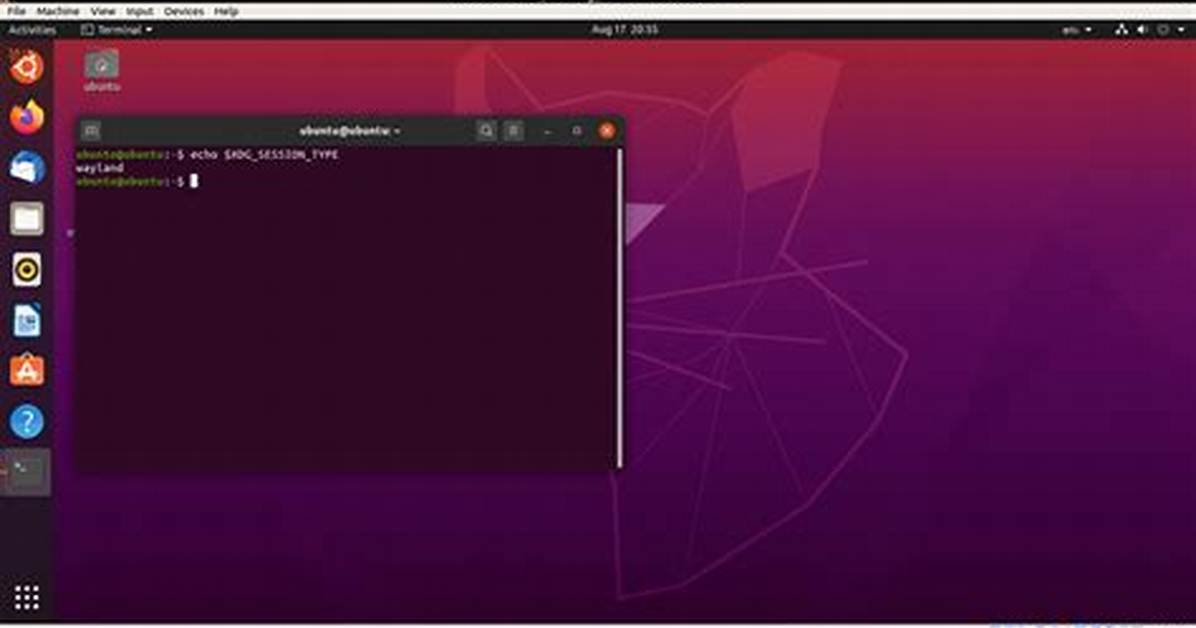The height and width of the screenshot is (628, 1196).
Task: Open the VirtualBox View menu
Action: [103, 11]
